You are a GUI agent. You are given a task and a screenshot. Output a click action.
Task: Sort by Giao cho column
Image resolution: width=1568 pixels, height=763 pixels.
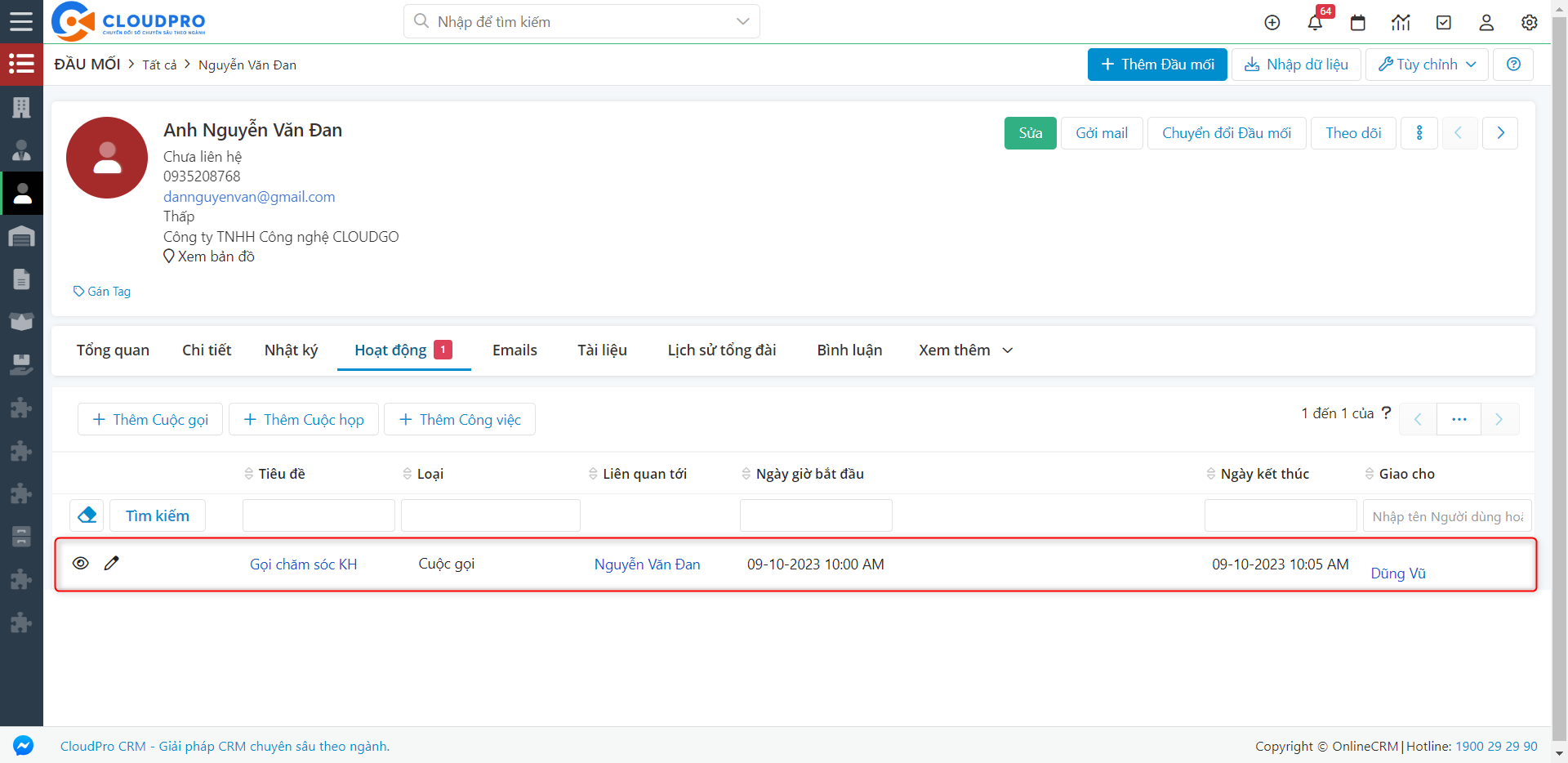1400,474
